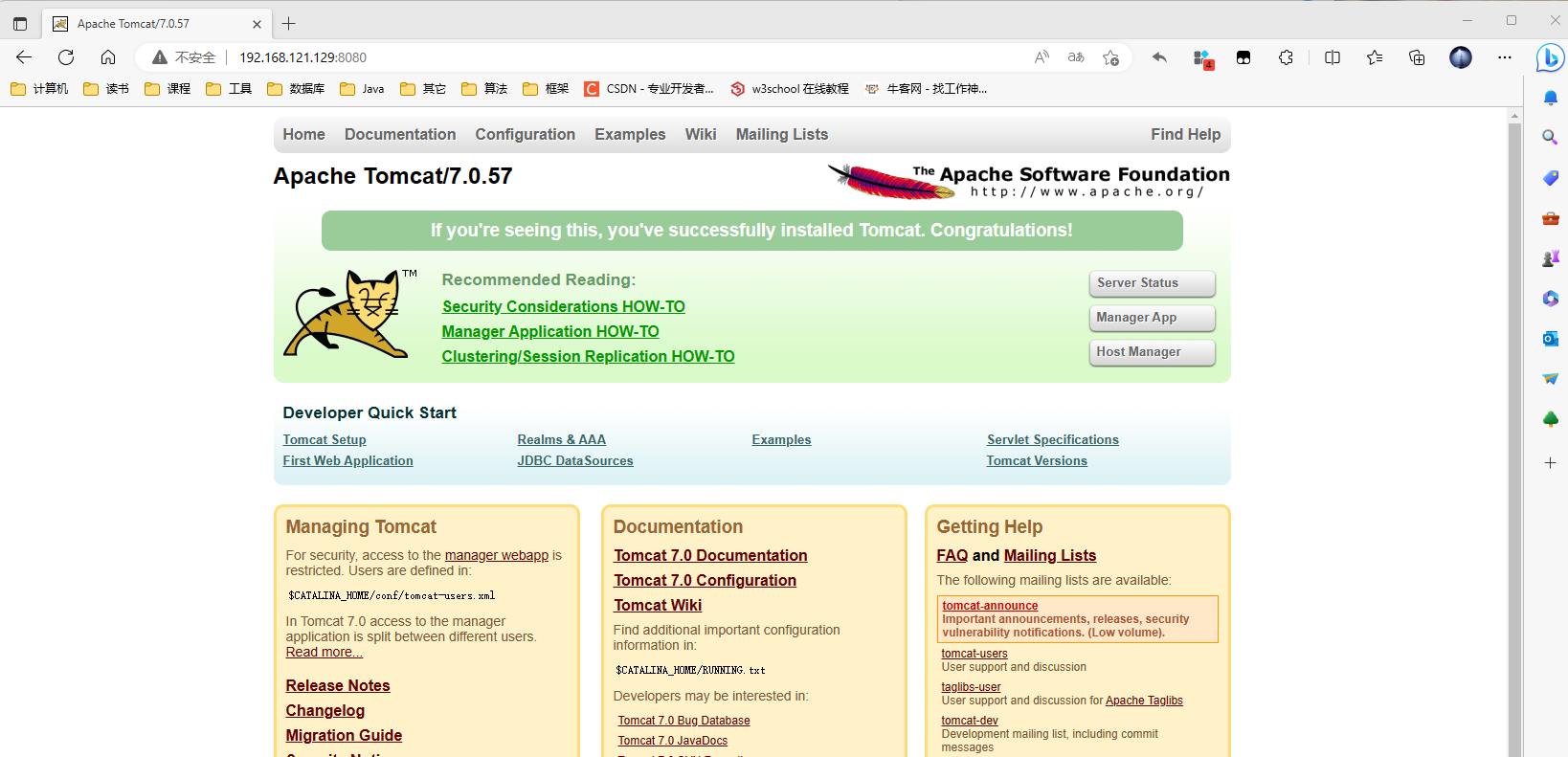Expand the 数据库 bookmarks folder

tap(296, 89)
